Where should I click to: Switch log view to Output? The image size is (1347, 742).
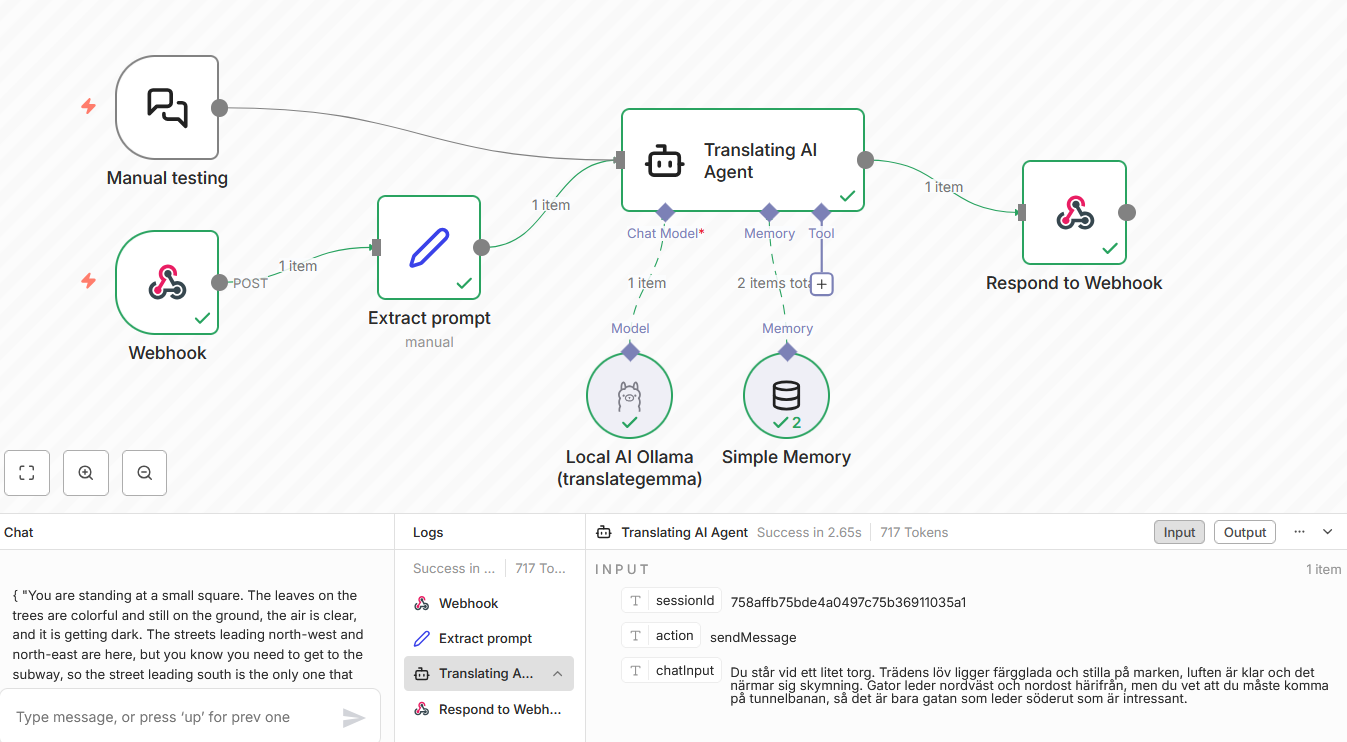[x=1245, y=532]
